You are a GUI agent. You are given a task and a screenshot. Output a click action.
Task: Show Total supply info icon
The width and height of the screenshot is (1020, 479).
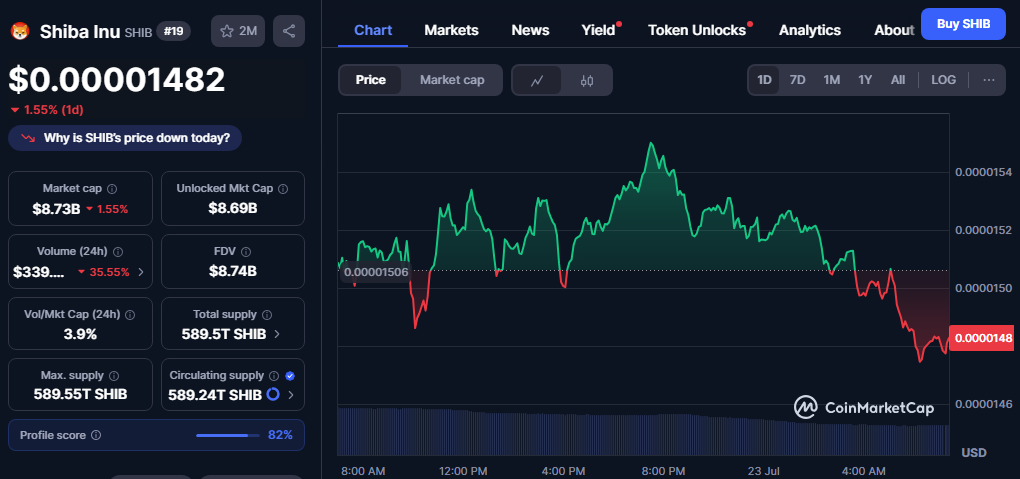click(x=267, y=314)
